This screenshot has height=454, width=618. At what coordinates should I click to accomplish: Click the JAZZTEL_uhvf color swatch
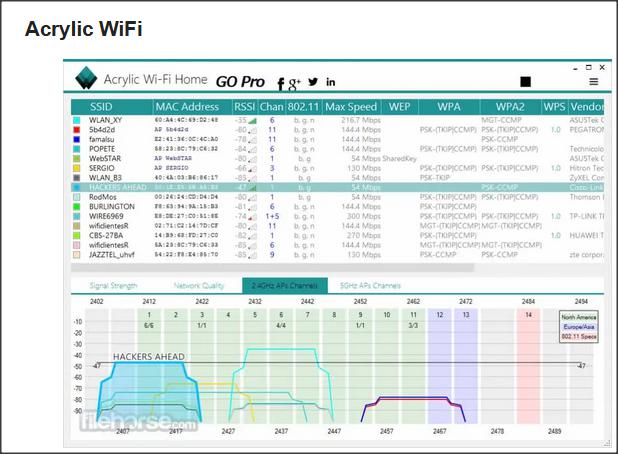click(76, 255)
